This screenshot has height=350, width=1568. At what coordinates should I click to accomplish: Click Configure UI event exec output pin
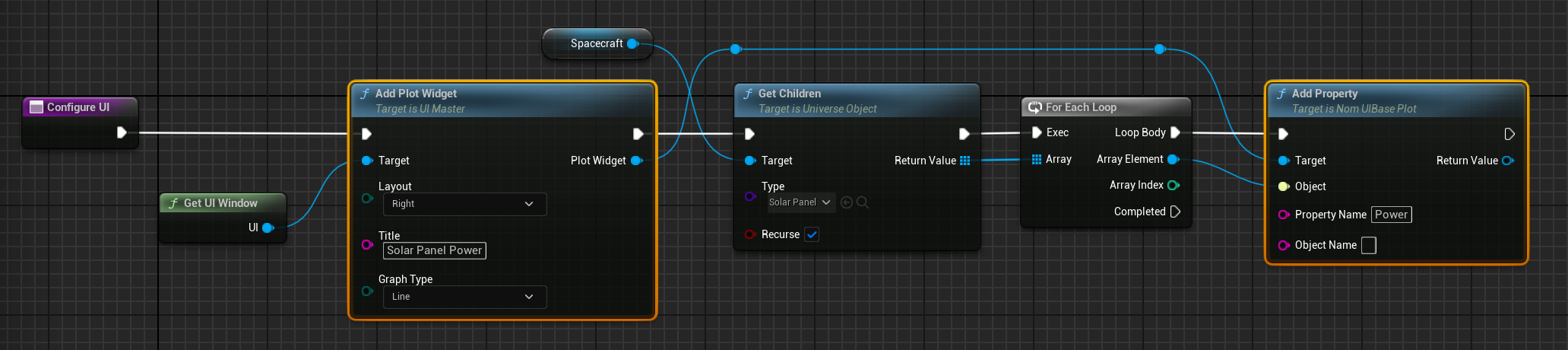pos(122,132)
